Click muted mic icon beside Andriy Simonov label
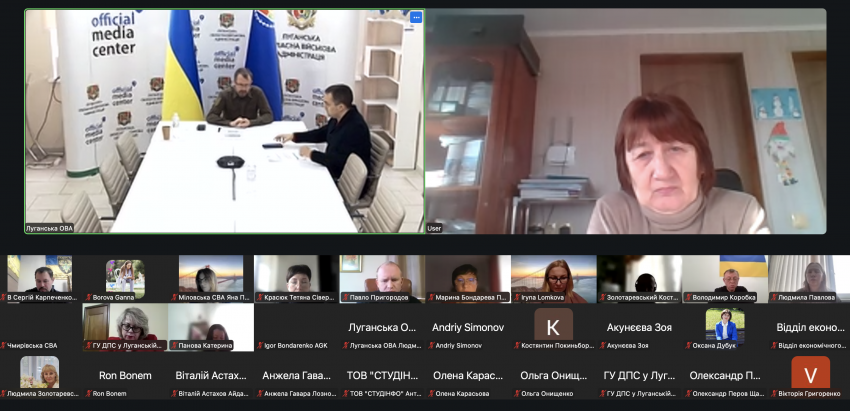Screen dimensions: 850x411 [432, 345]
